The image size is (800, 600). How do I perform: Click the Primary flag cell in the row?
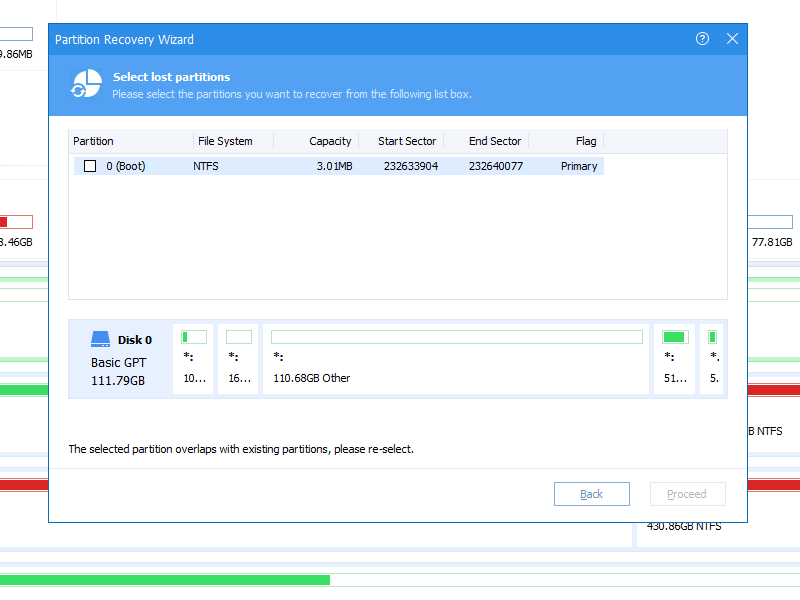coord(579,166)
